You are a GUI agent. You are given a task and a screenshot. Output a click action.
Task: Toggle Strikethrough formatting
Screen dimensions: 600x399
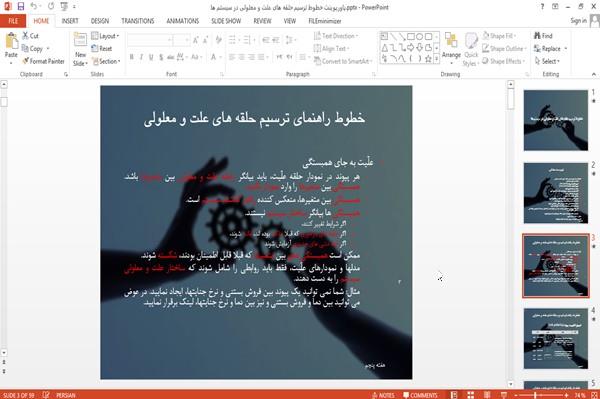[171, 57]
